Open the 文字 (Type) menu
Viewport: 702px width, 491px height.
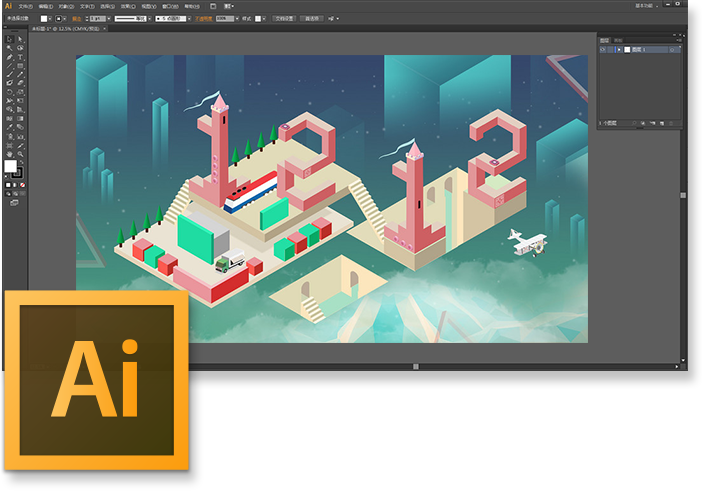point(87,6)
